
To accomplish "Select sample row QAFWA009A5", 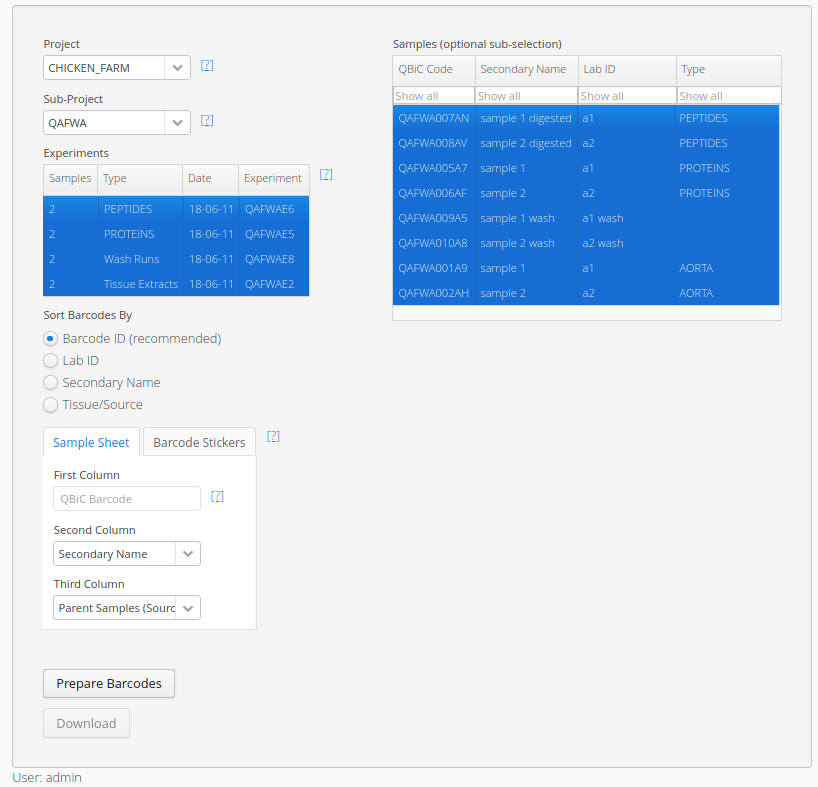I will coord(586,219).
